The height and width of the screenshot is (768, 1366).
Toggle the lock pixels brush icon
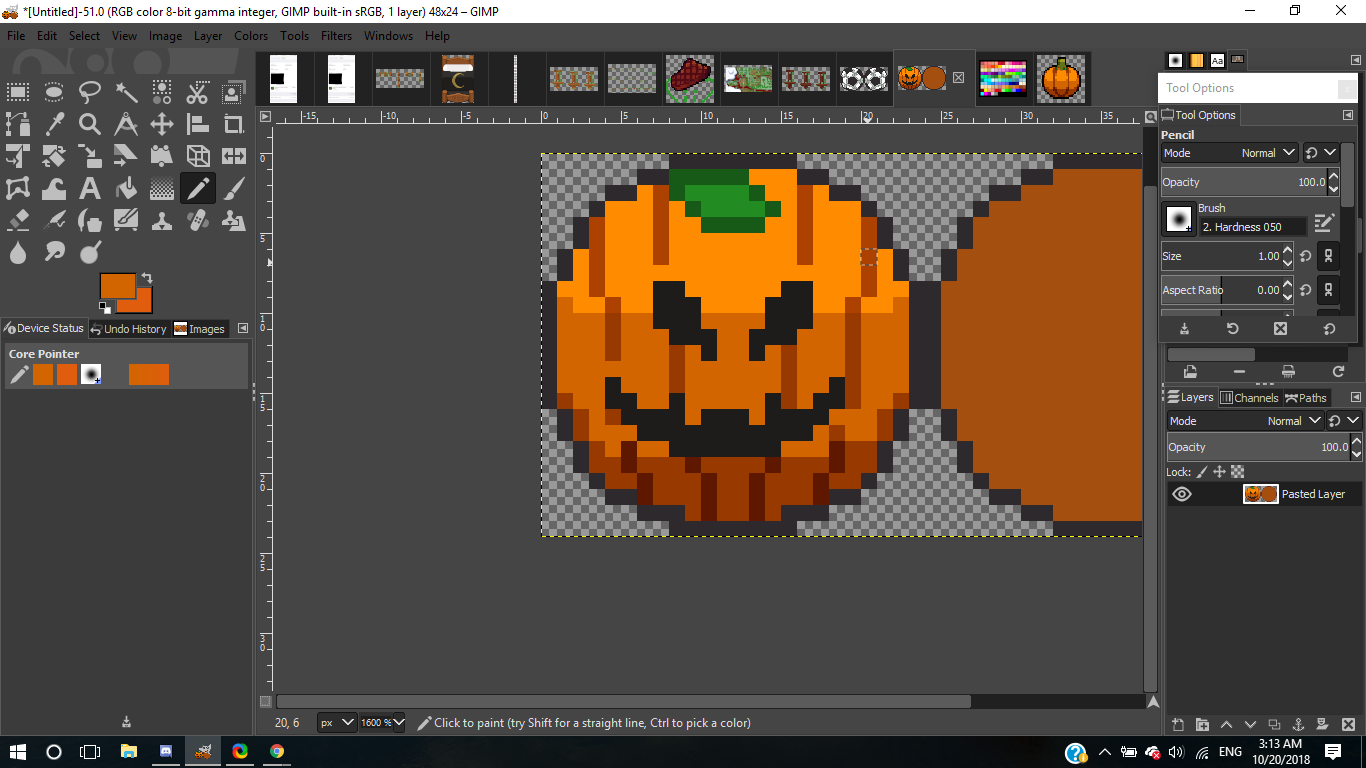1203,472
